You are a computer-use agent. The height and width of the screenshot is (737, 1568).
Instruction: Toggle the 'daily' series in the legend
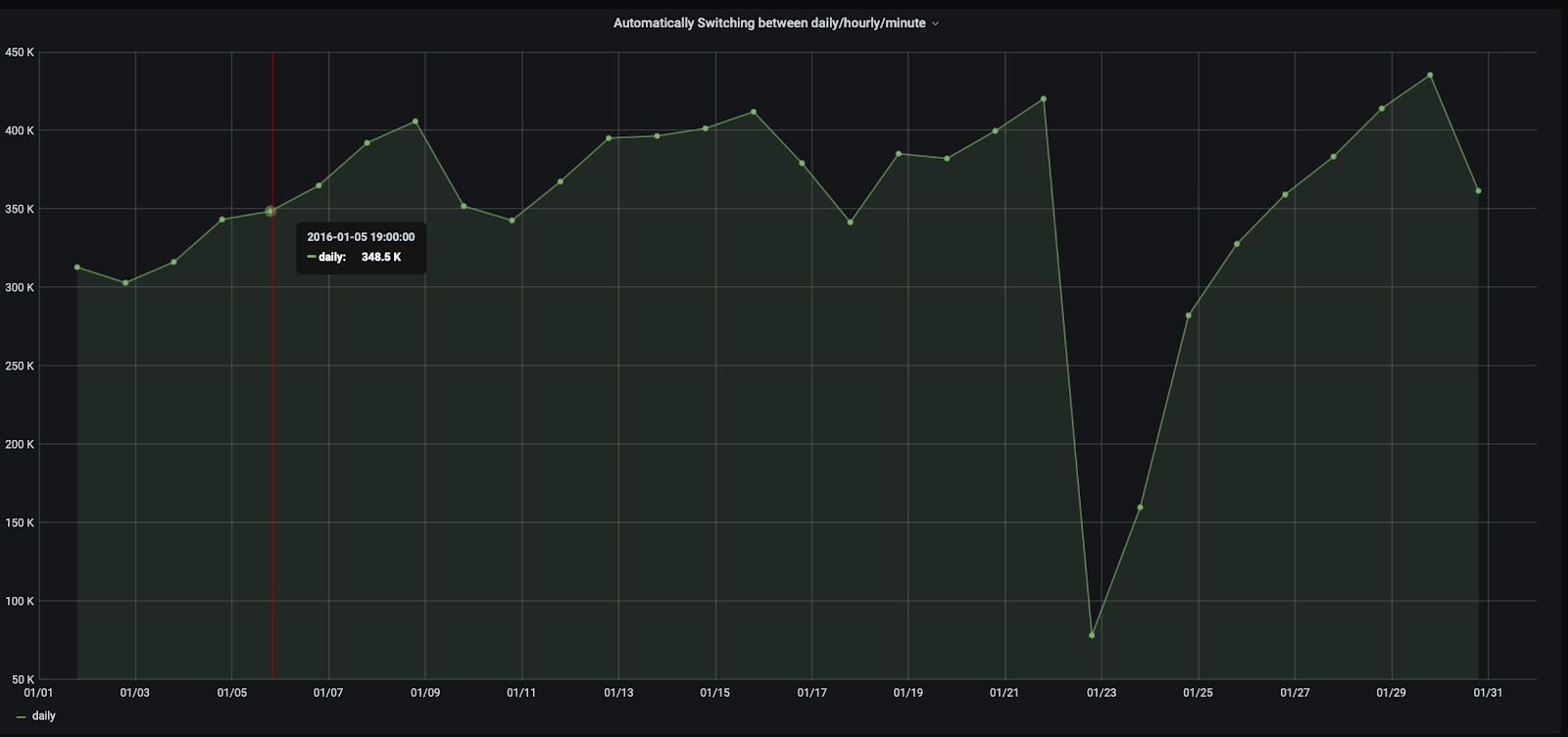pyautogui.click(x=44, y=716)
